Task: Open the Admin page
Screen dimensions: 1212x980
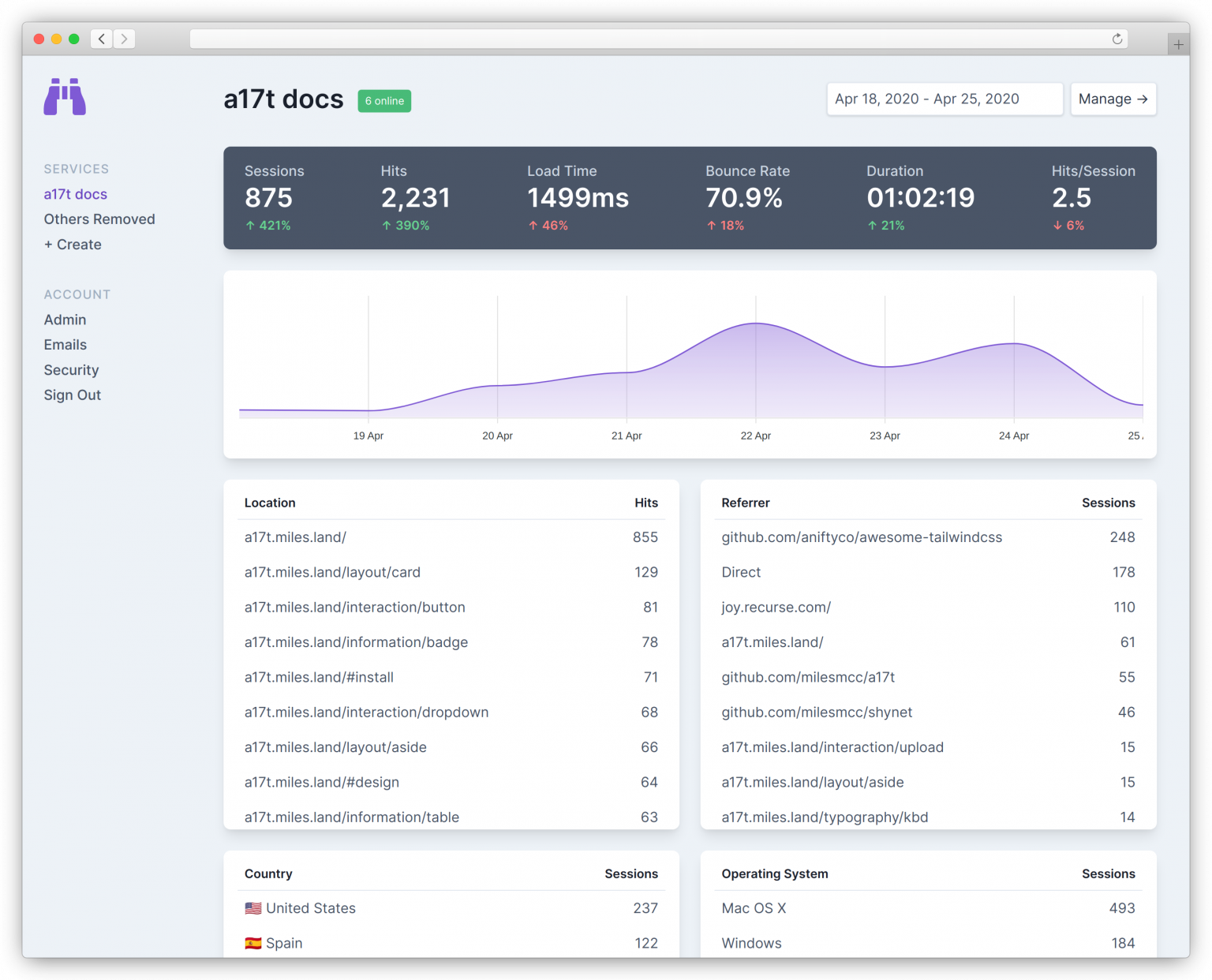Action: [65, 320]
